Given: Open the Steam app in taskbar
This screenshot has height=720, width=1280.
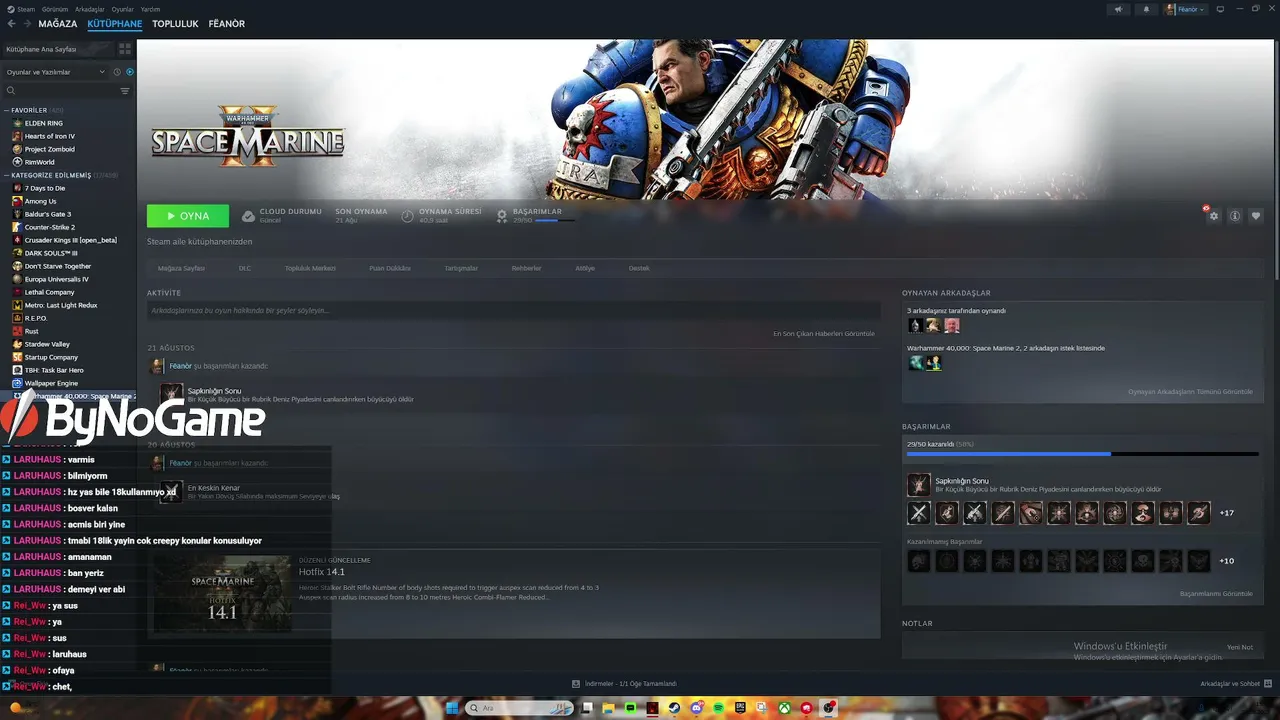Looking at the screenshot, I should click(674, 708).
